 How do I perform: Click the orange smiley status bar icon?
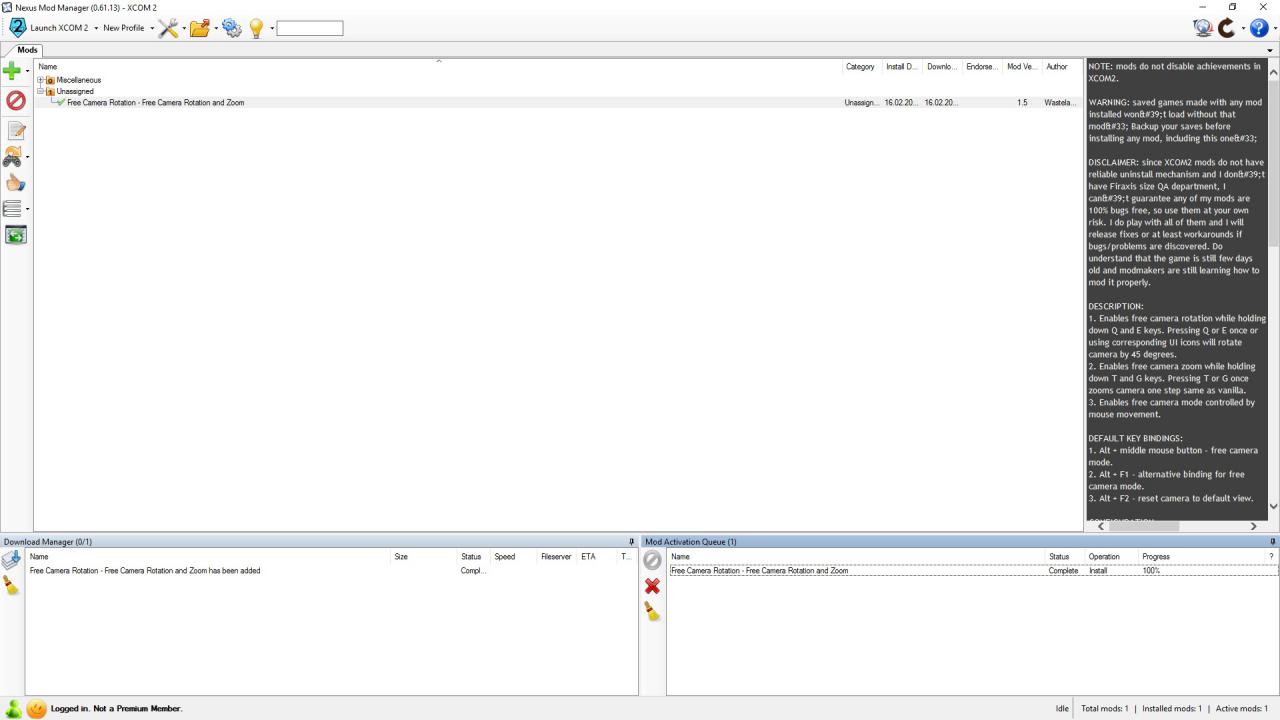pos(37,708)
